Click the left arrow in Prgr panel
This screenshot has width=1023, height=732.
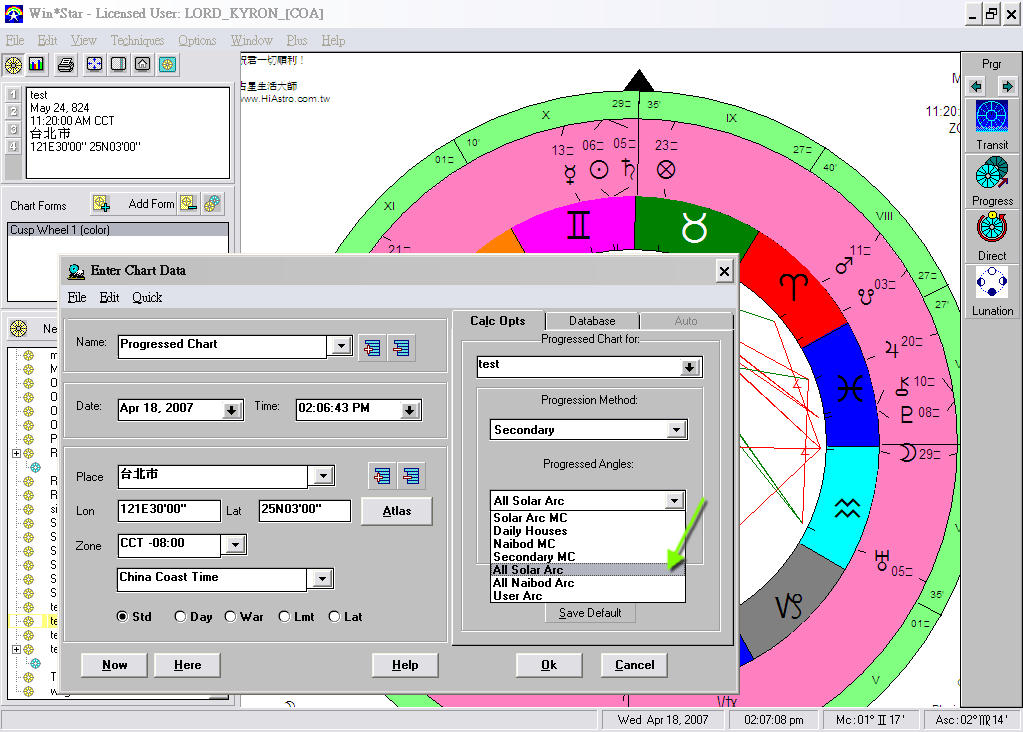pos(977,87)
